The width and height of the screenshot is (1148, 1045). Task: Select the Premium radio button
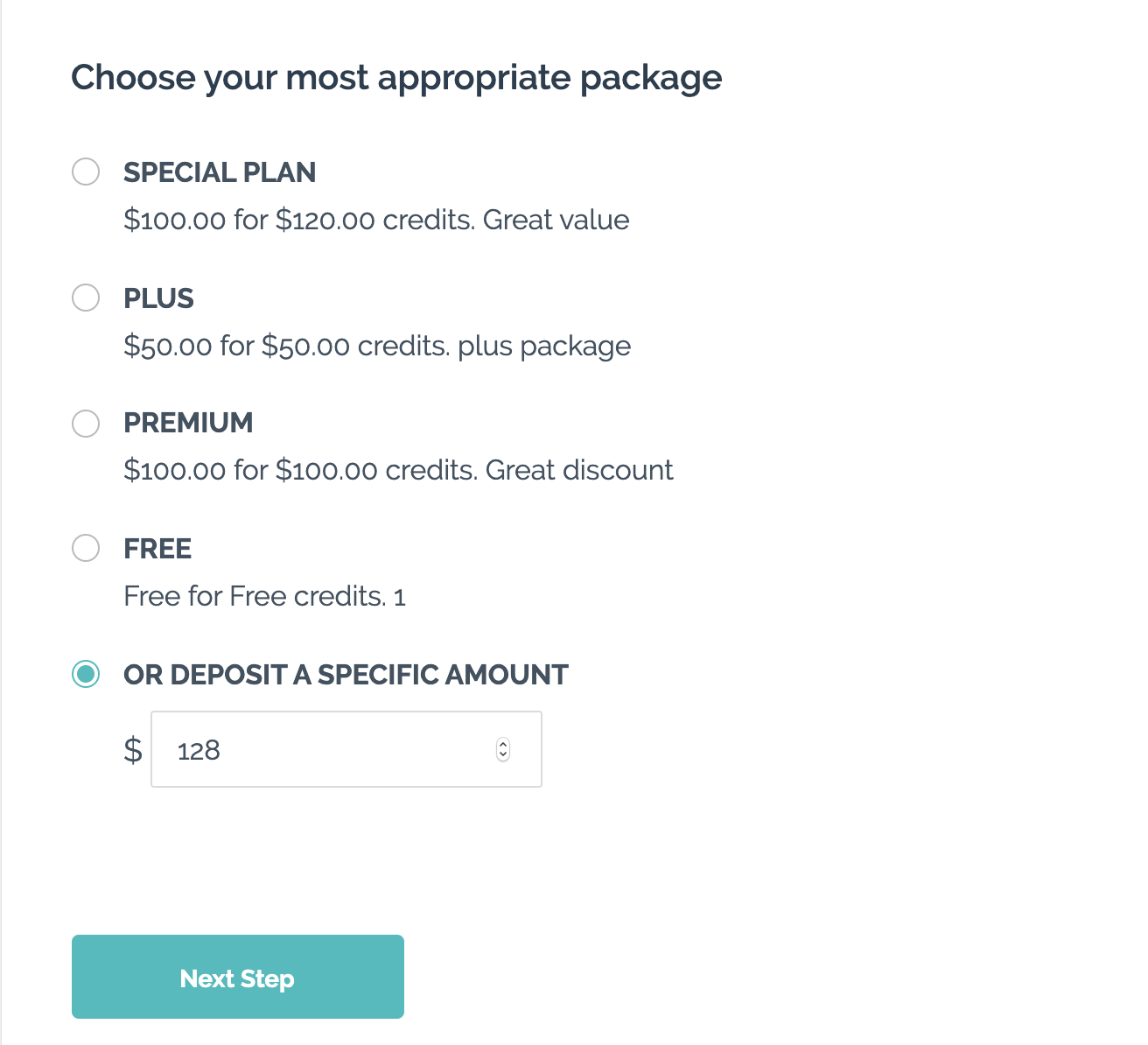pyautogui.click(x=86, y=424)
